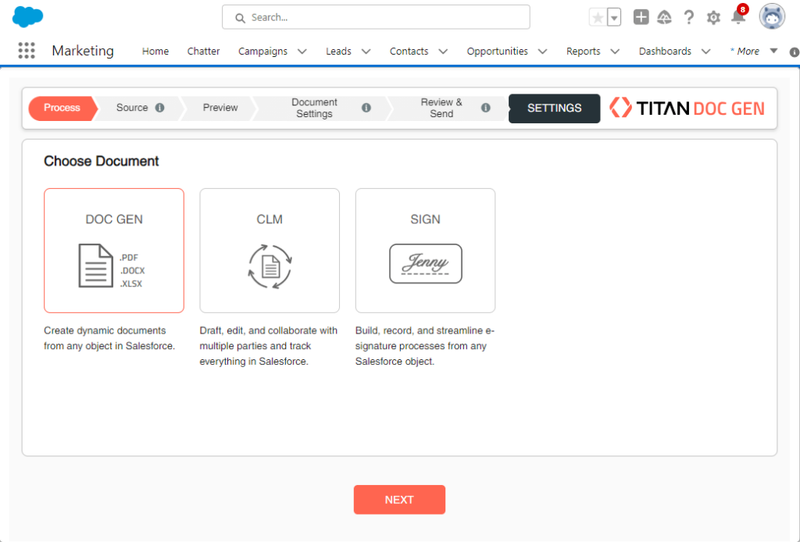Click the favorites star icon

coord(598,18)
